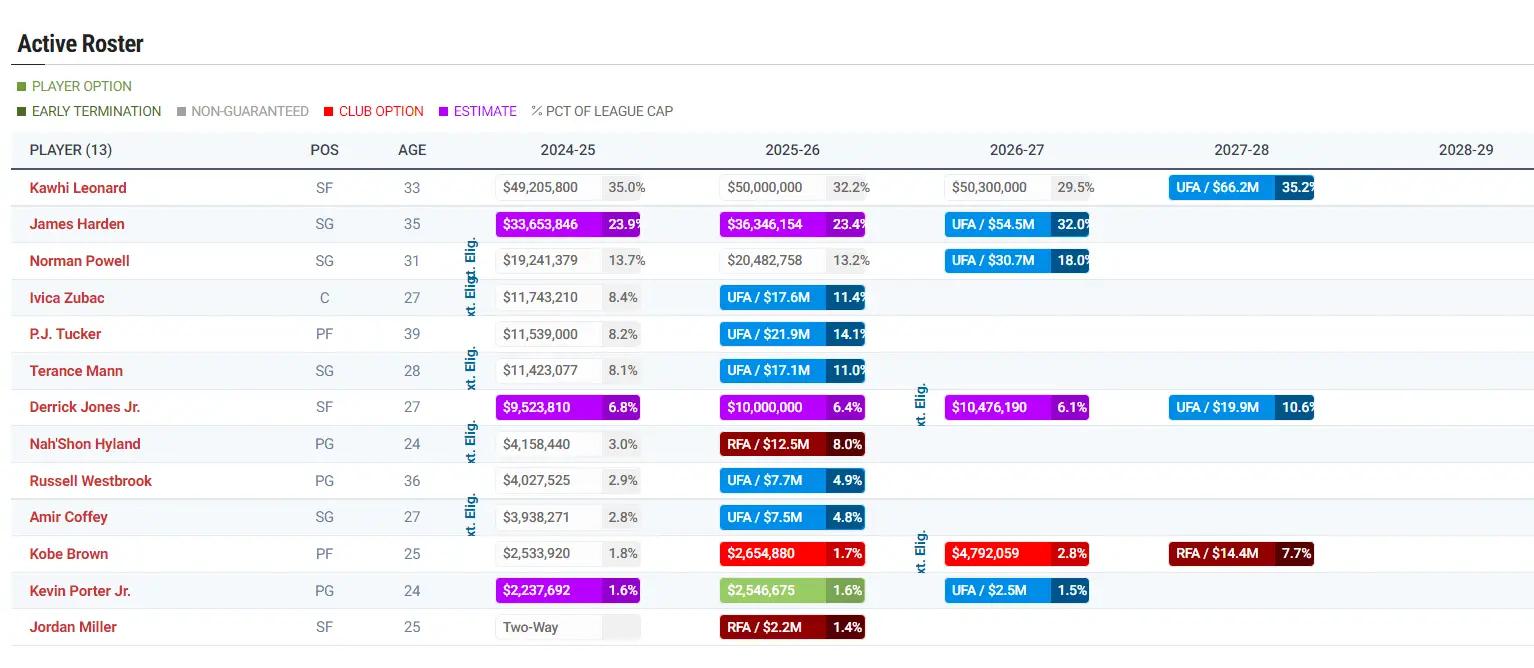Click the 2025-26 column header

[x=792, y=150]
